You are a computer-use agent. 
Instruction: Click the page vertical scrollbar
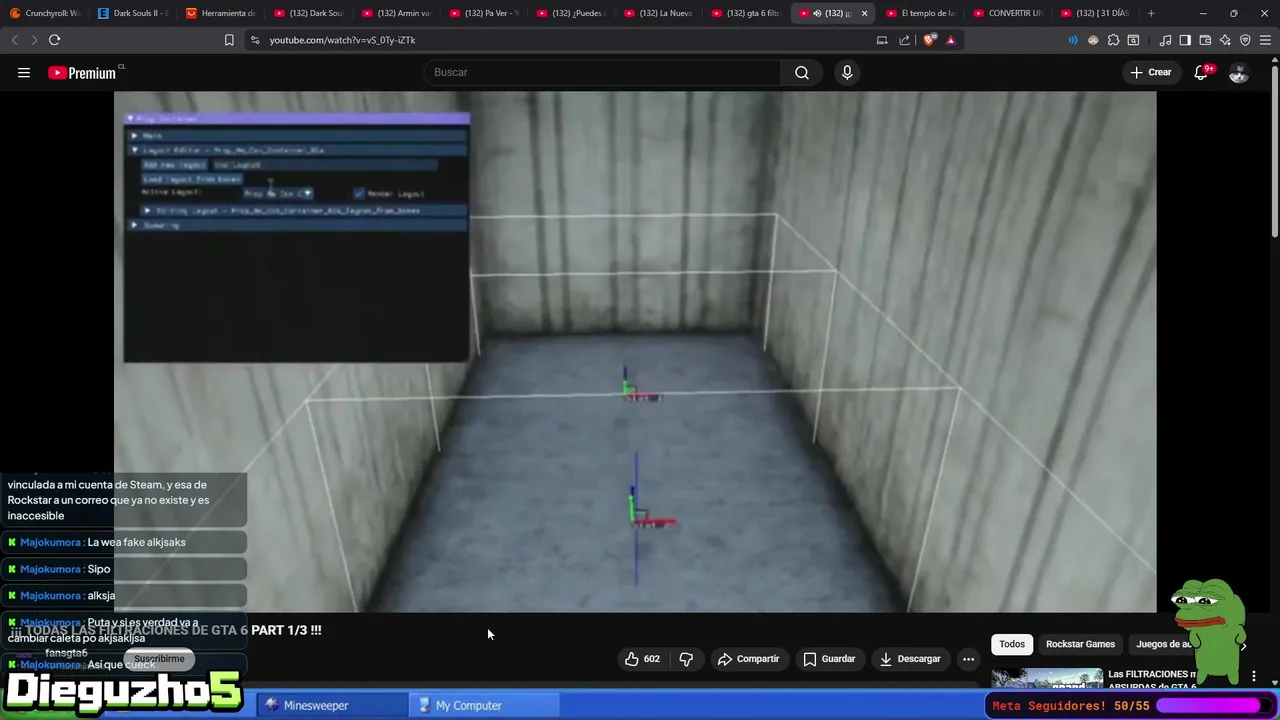point(1274,150)
